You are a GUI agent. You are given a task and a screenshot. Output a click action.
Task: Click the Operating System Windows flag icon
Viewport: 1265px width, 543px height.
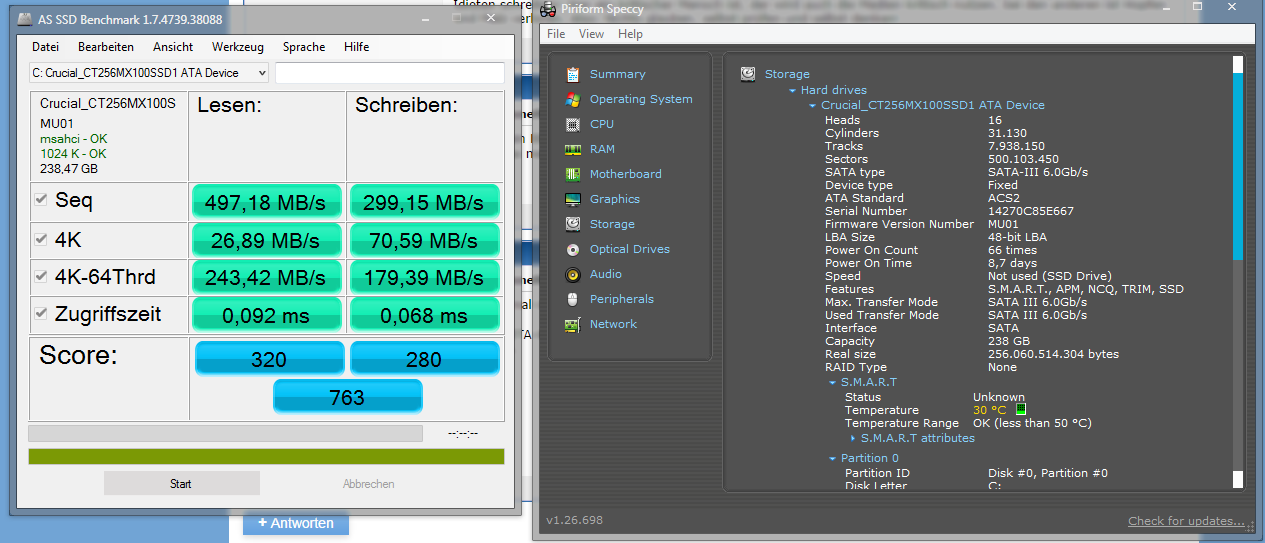pos(573,99)
